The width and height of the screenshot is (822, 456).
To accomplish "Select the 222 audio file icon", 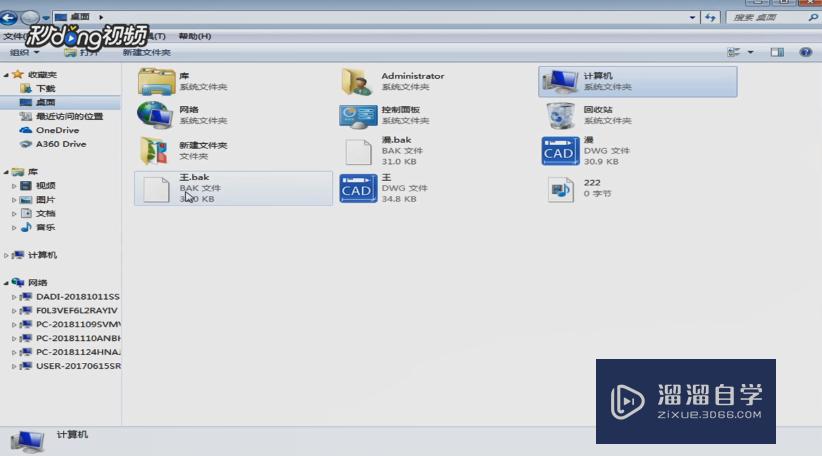I will tap(560, 189).
